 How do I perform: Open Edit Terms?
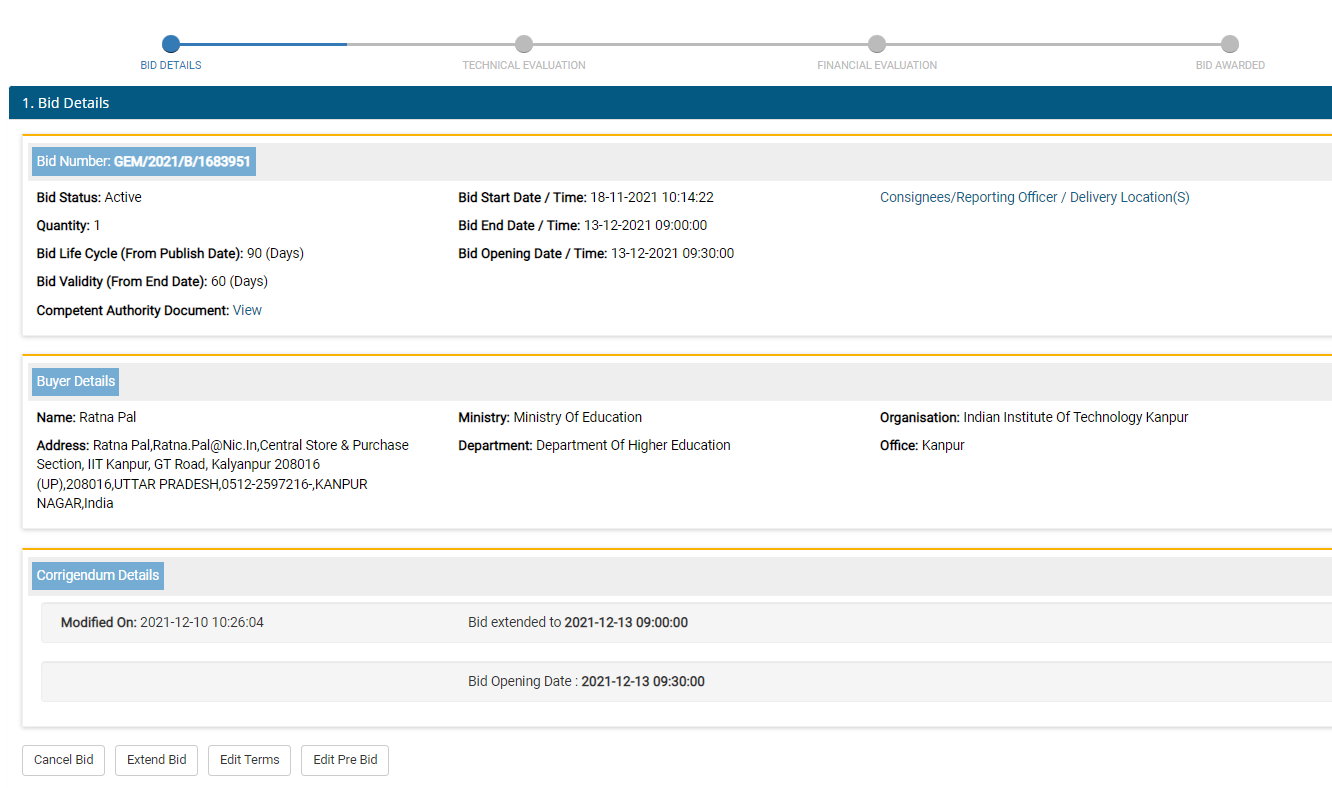pos(250,760)
